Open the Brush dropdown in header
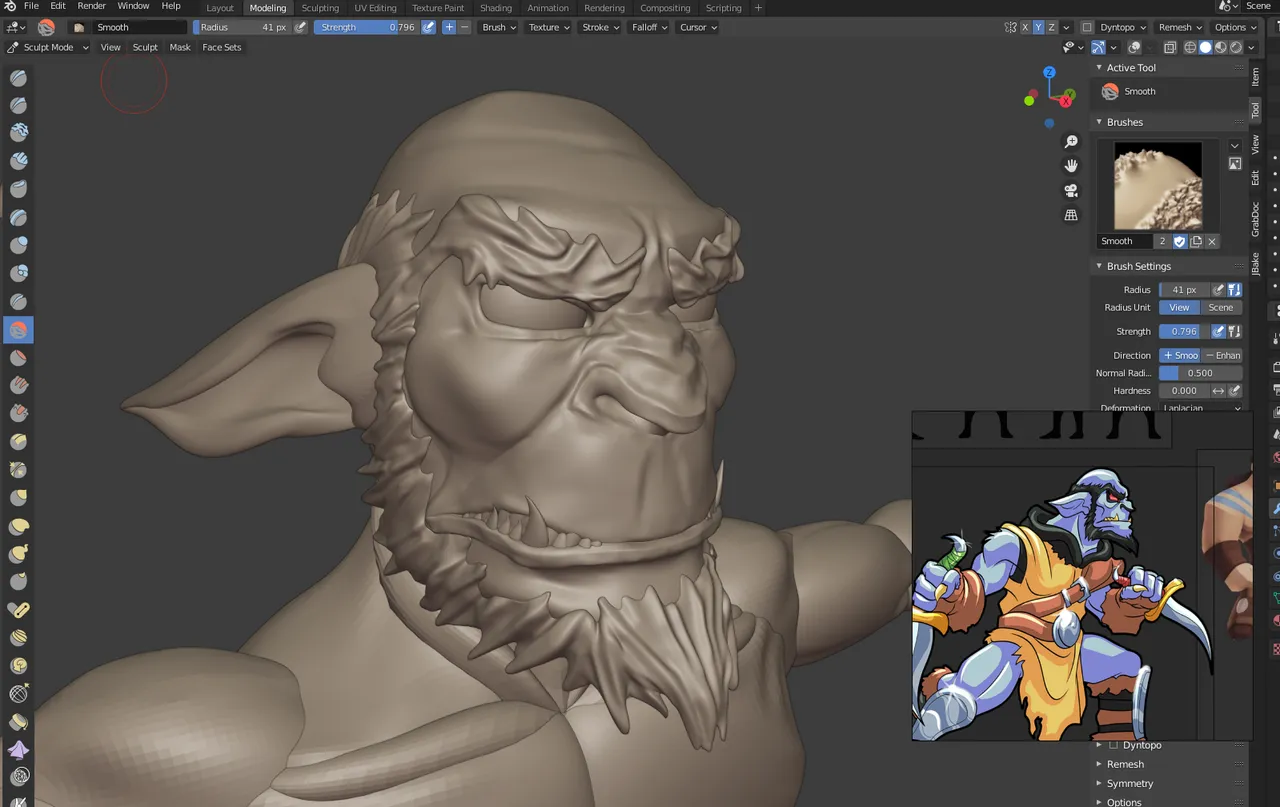 (499, 27)
